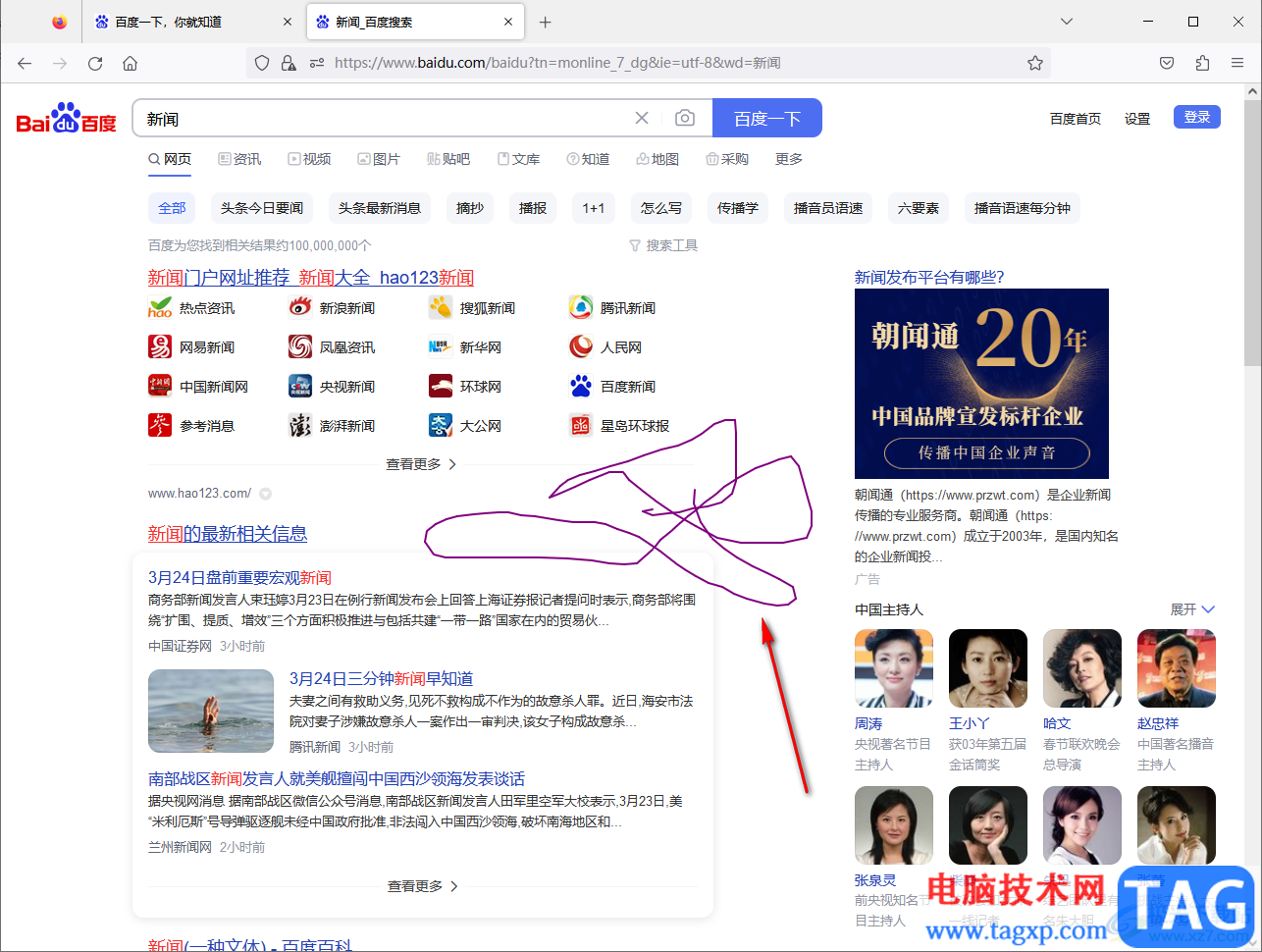Open 新闻发布平台有哪些? link
This screenshot has width=1262, height=952.
pyautogui.click(x=929, y=278)
